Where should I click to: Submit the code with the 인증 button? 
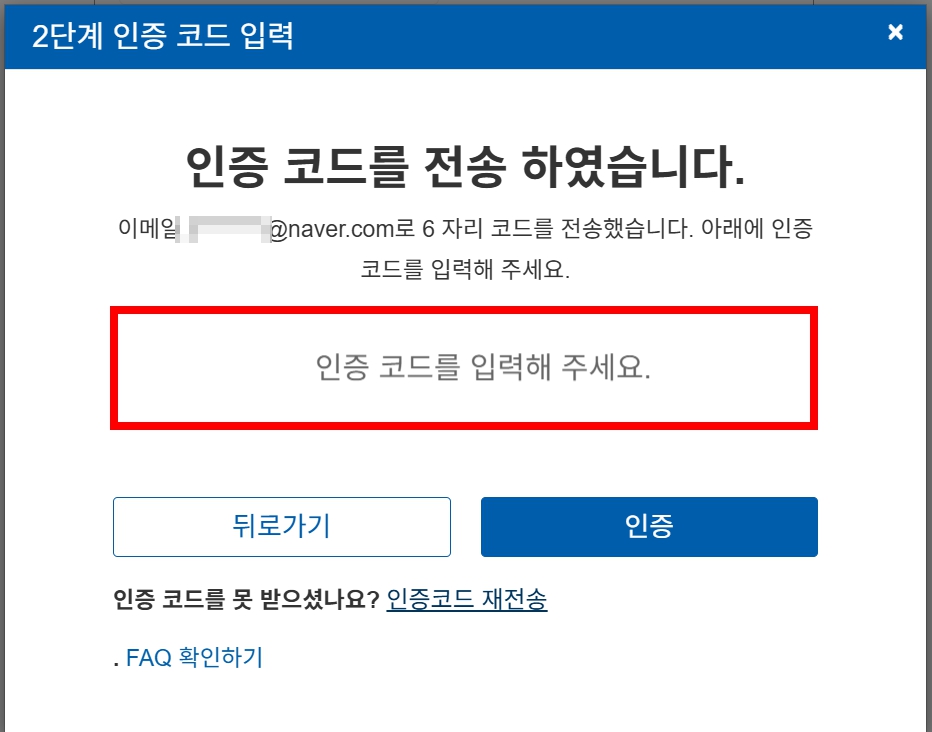tap(649, 527)
